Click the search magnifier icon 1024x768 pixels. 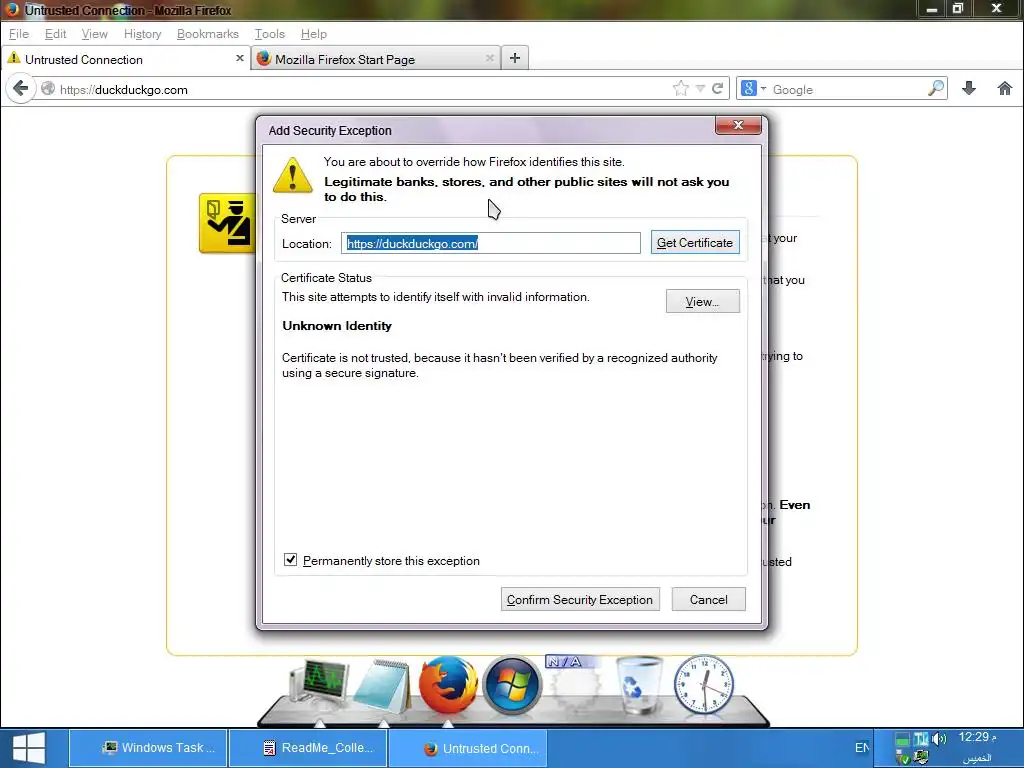936,88
